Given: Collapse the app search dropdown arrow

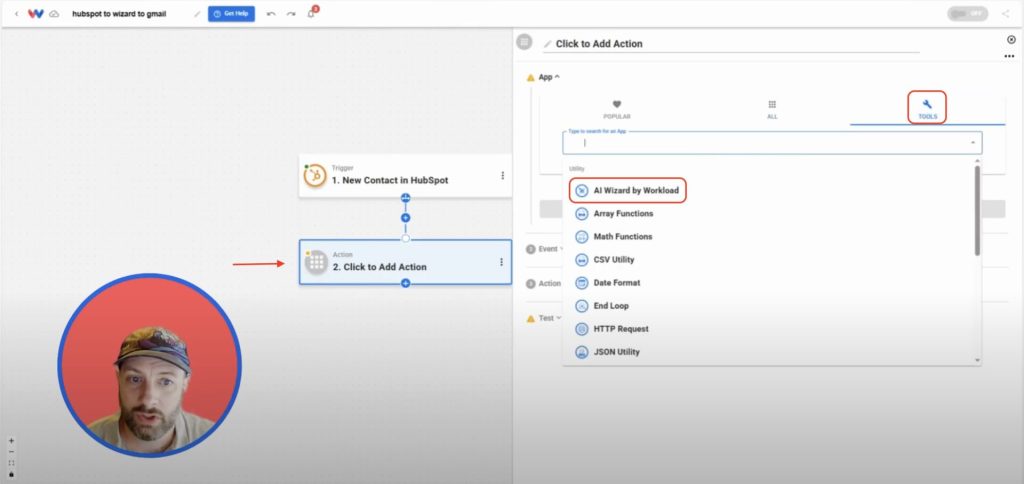Looking at the screenshot, I should (x=972, y=142).
